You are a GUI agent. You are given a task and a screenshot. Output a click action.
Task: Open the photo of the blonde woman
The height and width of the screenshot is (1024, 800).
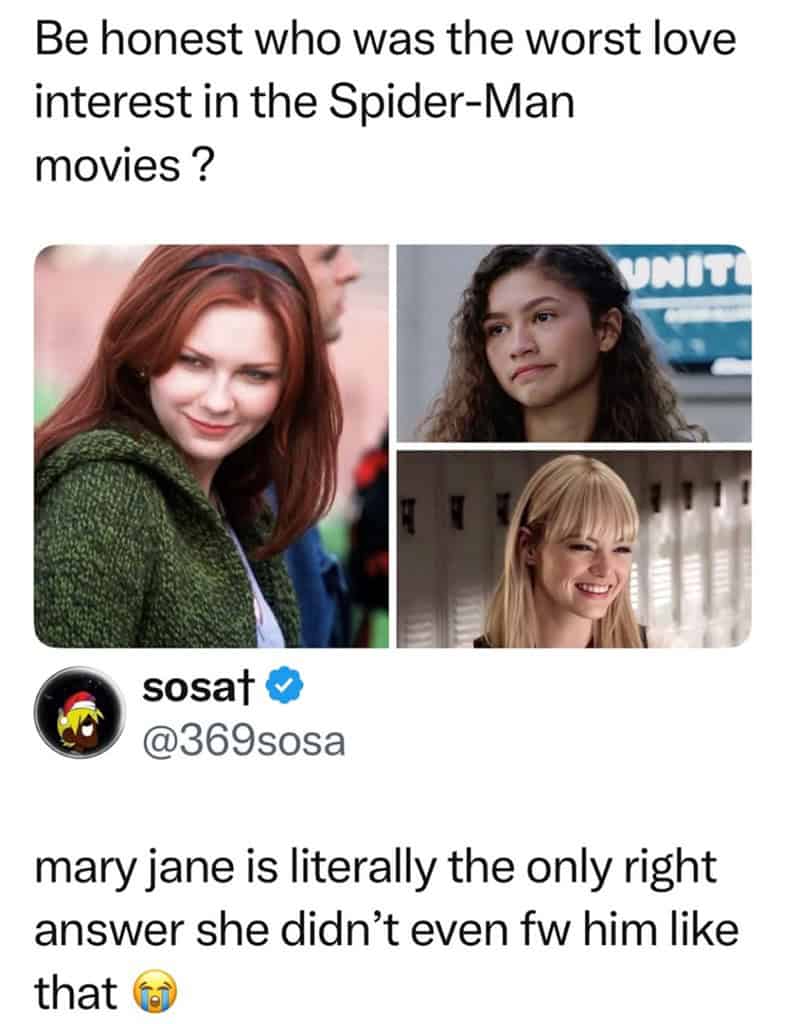point(574,549)
